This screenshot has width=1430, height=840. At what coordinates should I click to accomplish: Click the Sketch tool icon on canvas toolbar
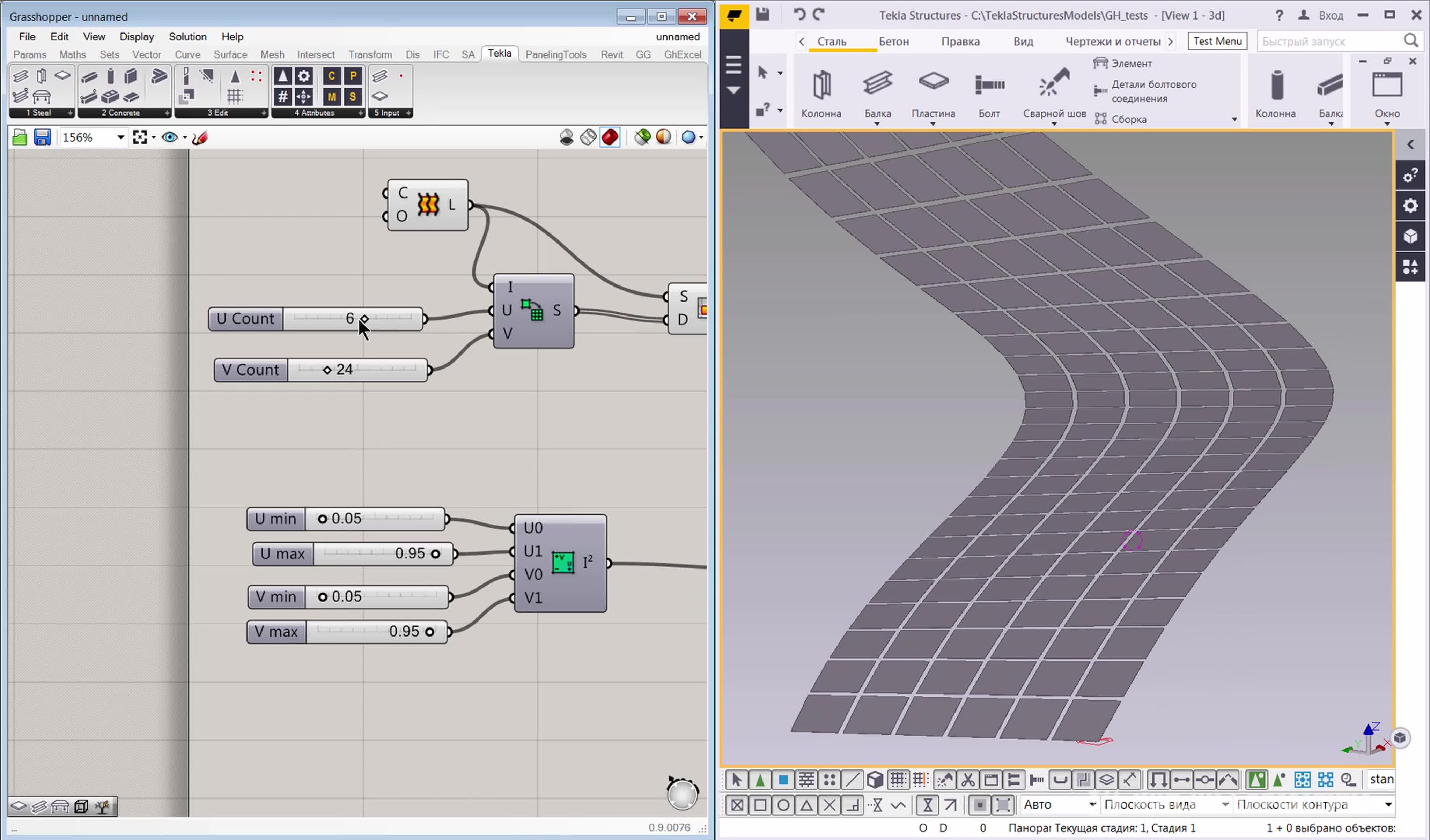pos(199,137)
